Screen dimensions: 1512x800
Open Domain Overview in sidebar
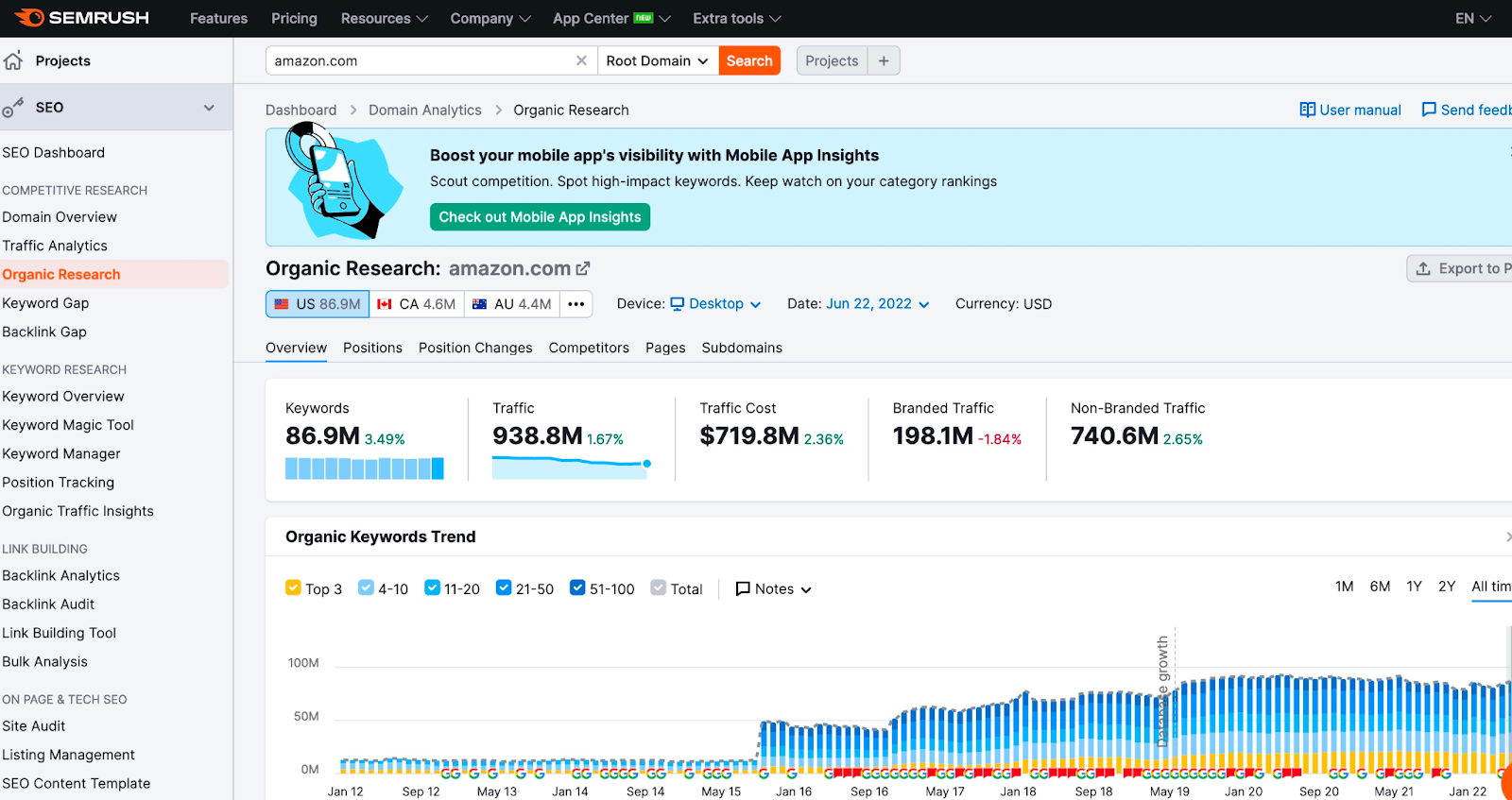60,216
